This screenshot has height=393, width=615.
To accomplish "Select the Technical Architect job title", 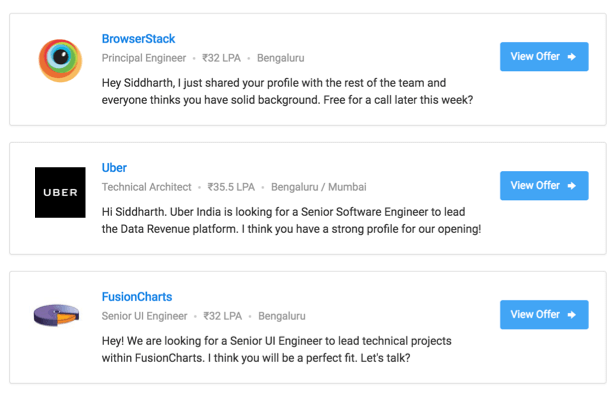I will 147,187.
